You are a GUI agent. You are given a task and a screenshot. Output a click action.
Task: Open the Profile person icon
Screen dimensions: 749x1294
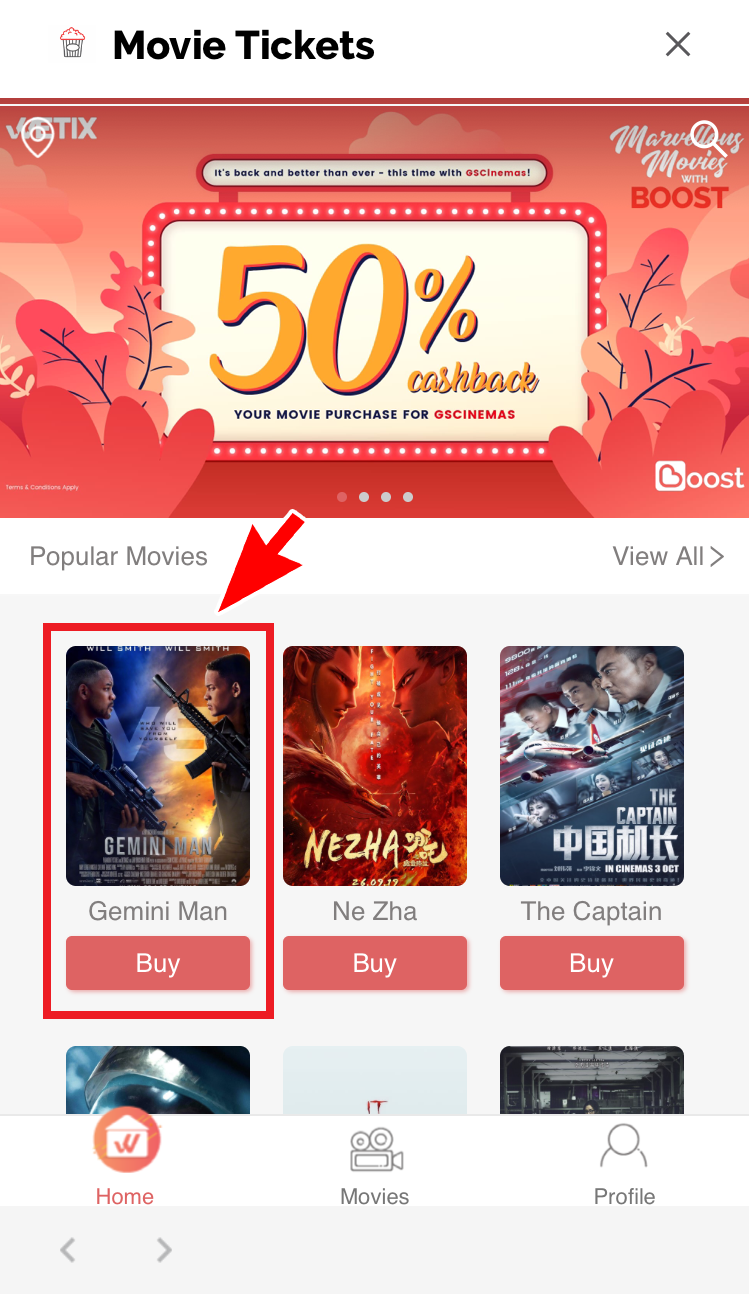(x=624, y=1147)
